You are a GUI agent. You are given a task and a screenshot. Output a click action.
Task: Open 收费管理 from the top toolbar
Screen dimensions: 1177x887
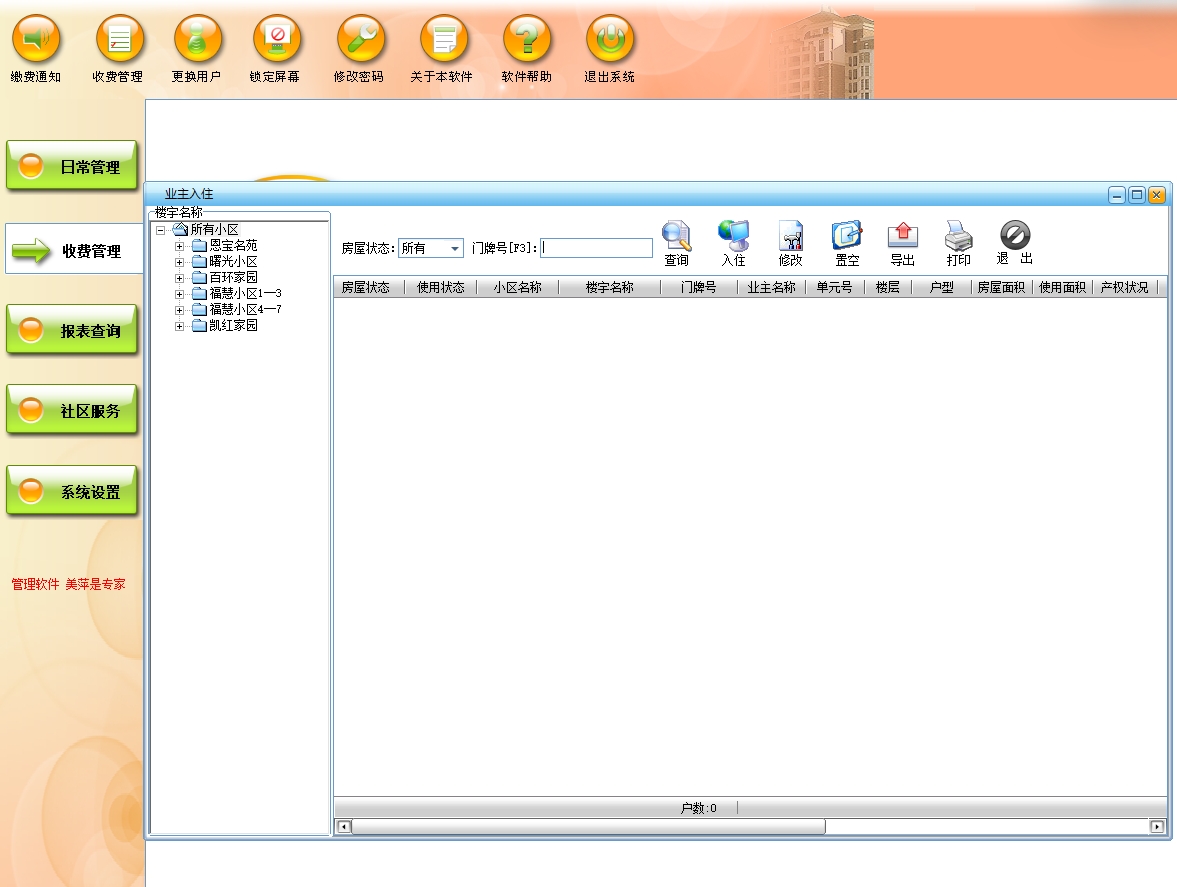click(119, 40)
